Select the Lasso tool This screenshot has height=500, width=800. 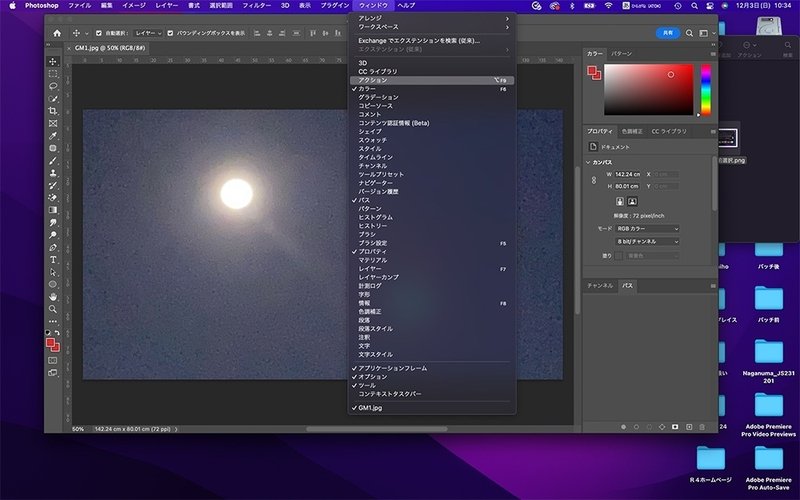coord(53,86)
